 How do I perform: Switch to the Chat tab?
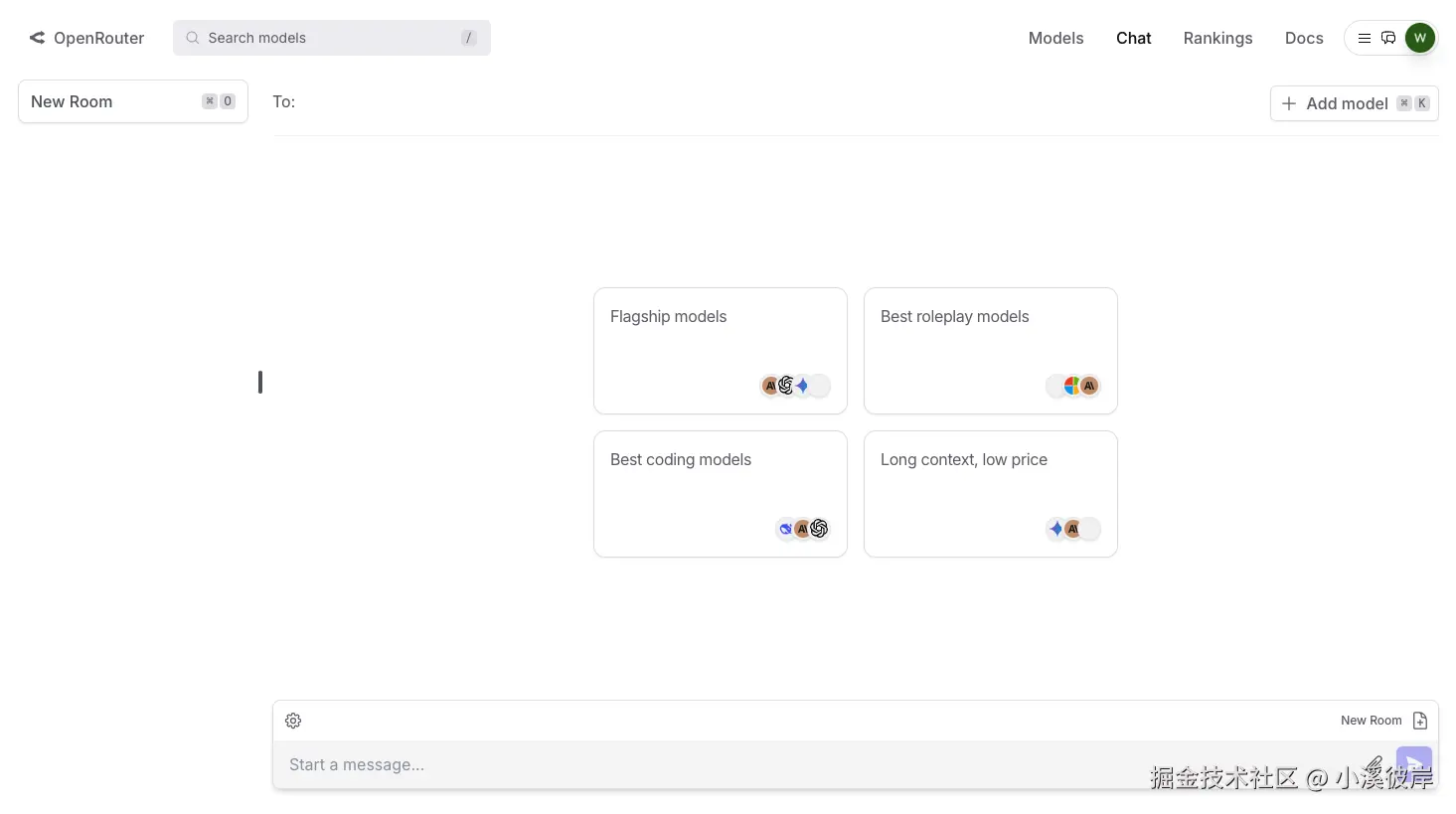pyautogui.click(x=1133, y=38)
